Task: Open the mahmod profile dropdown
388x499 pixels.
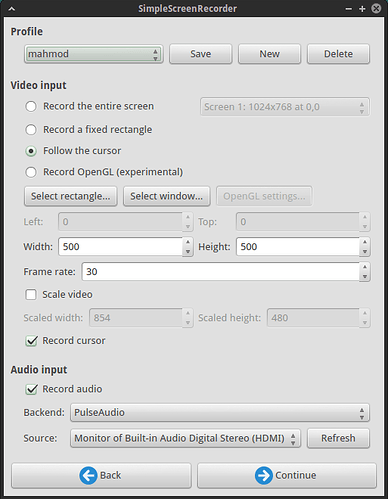Action: coord(93,54)
